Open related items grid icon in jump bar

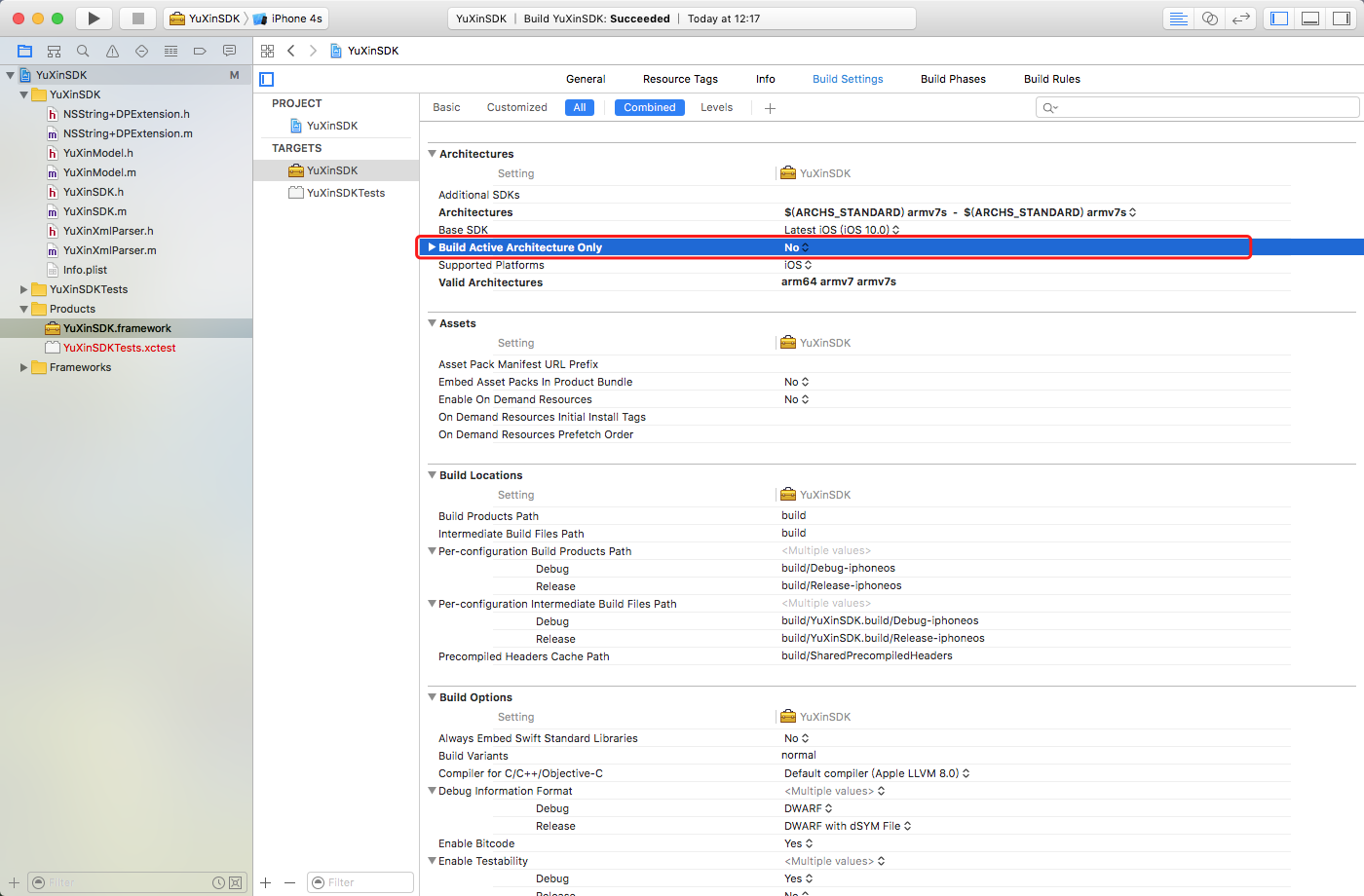click(267, 51)
